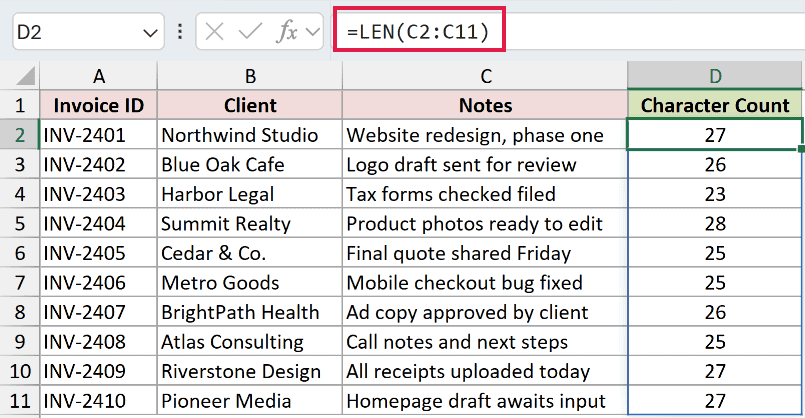Expand the dropdown next to fx
This screenshot has width=805, height=418.
click(312, 32)
